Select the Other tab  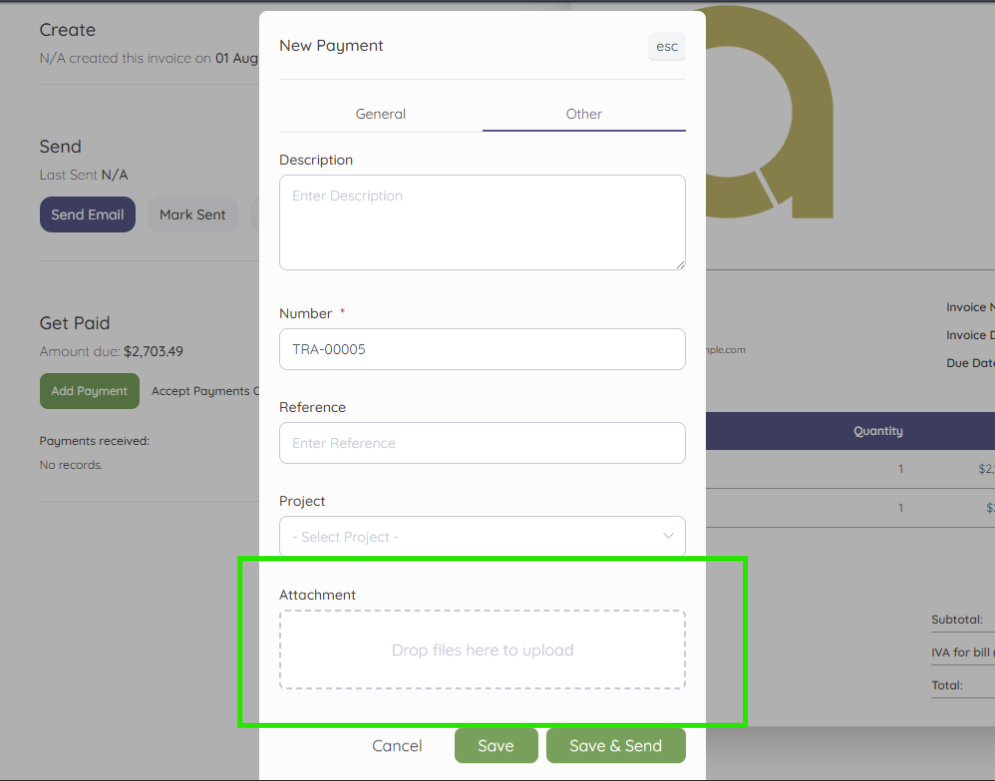583,114
